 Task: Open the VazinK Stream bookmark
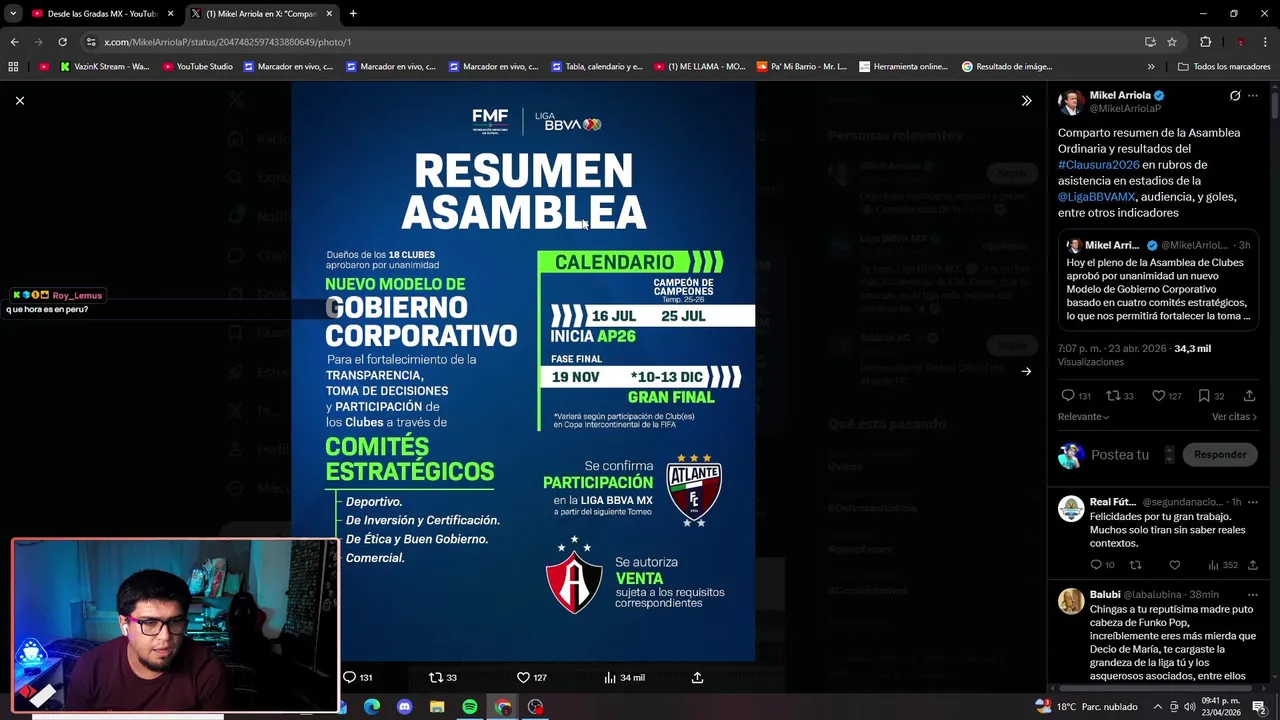coord(105,67)
